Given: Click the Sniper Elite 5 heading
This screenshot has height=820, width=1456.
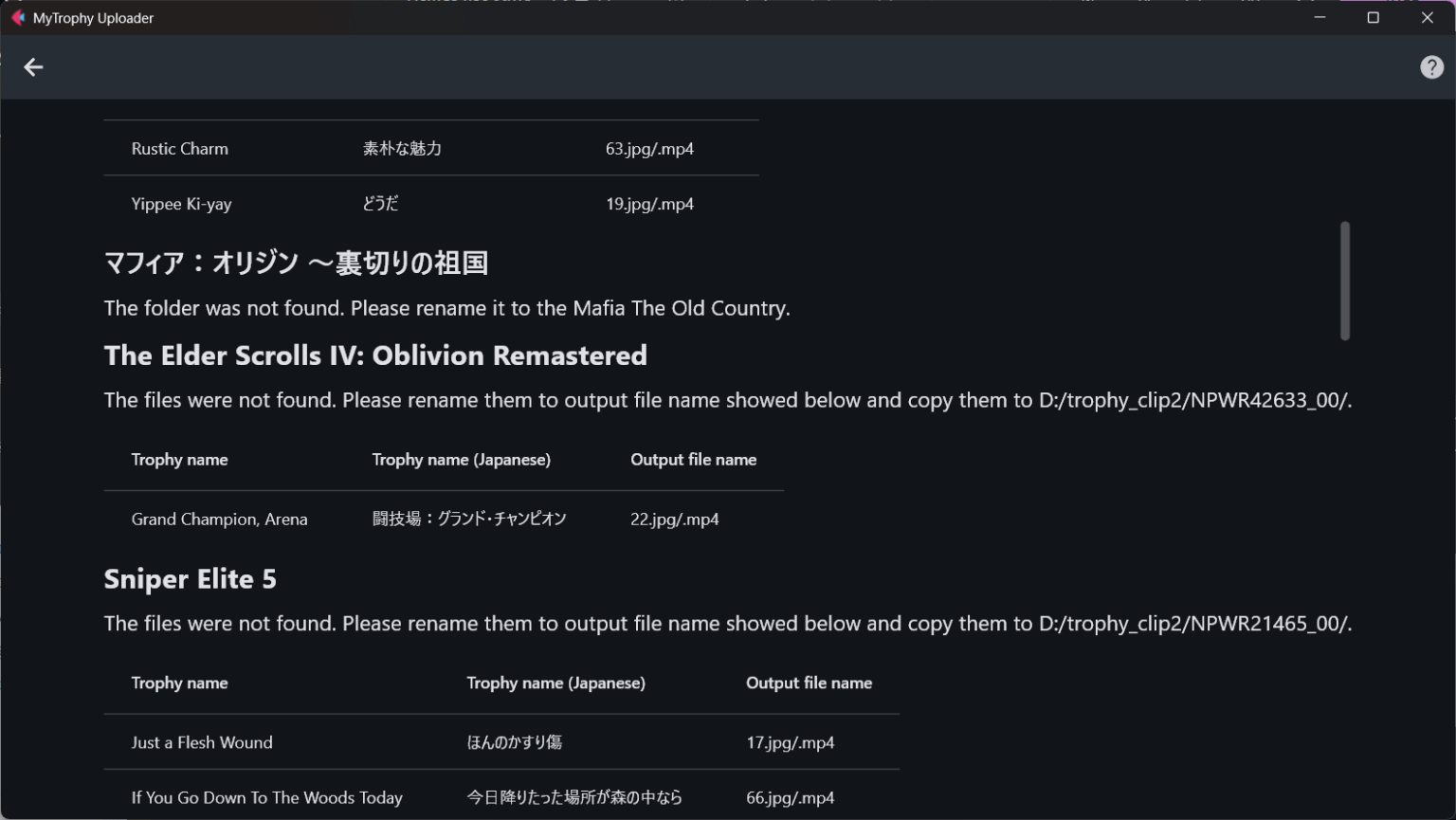Looking at the screenshot, I should (x=191, y=579).
